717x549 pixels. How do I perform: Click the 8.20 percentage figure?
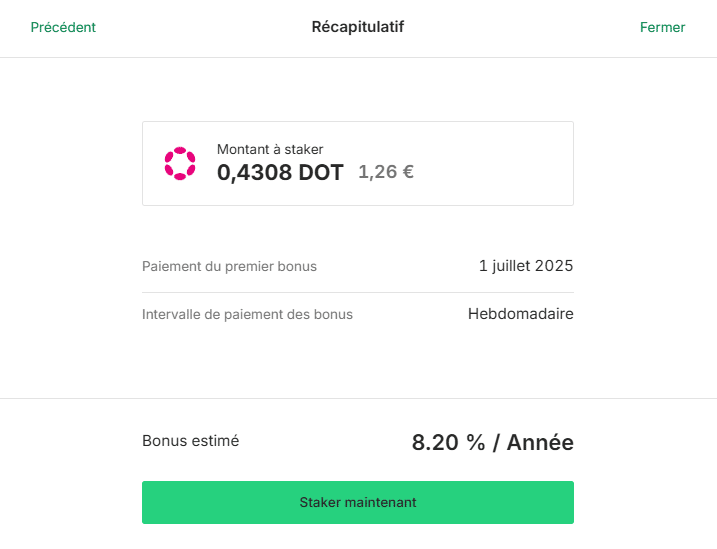[x=435, y=442]
